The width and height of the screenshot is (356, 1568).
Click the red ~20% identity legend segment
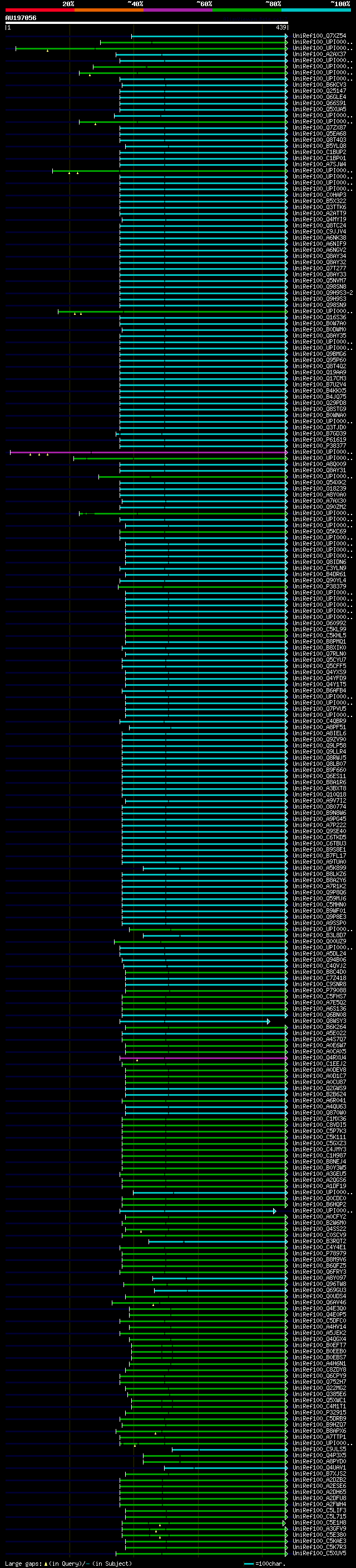(x=39, y=10)
